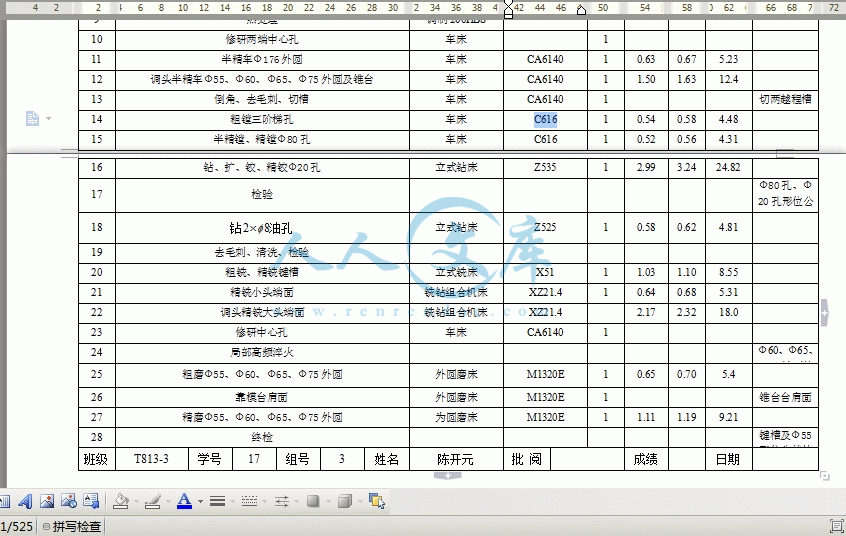Open the line style icon
The height and width of the screenshot is (536, 846).
click(x=217, y=501)
